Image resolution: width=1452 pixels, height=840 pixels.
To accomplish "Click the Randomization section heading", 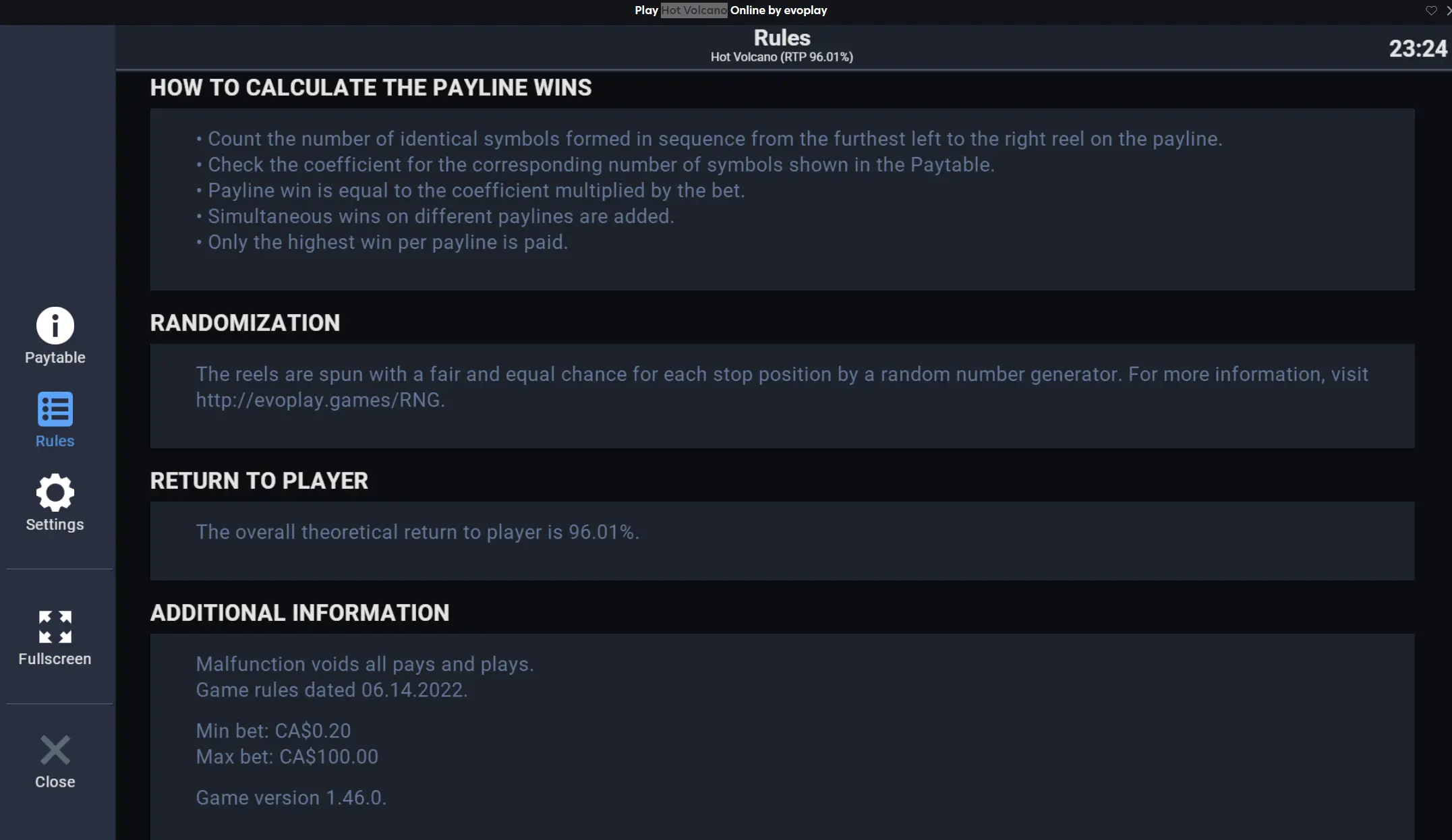I will 245,323.
